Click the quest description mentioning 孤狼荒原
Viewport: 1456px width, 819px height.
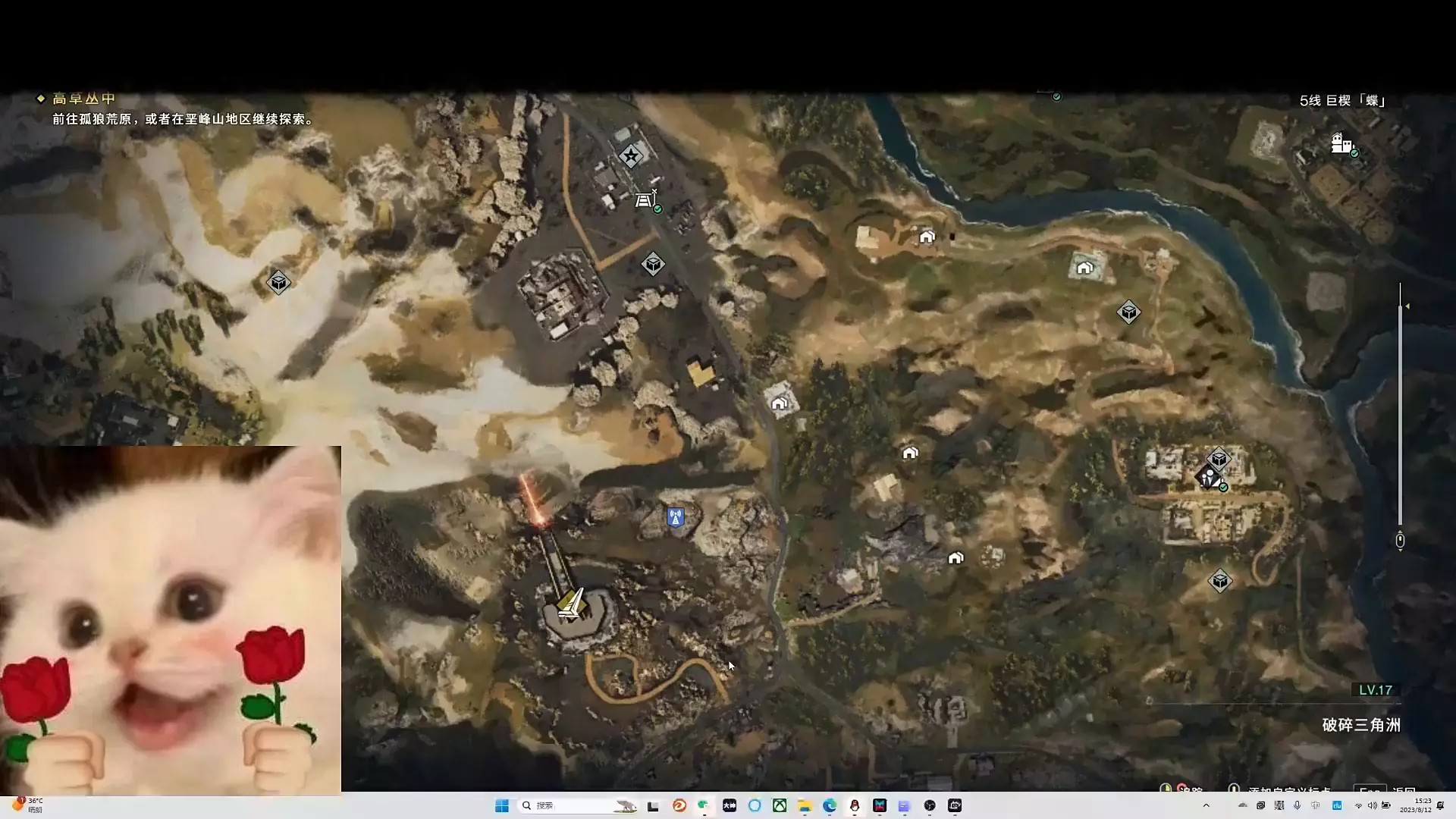tap(184, 119)
